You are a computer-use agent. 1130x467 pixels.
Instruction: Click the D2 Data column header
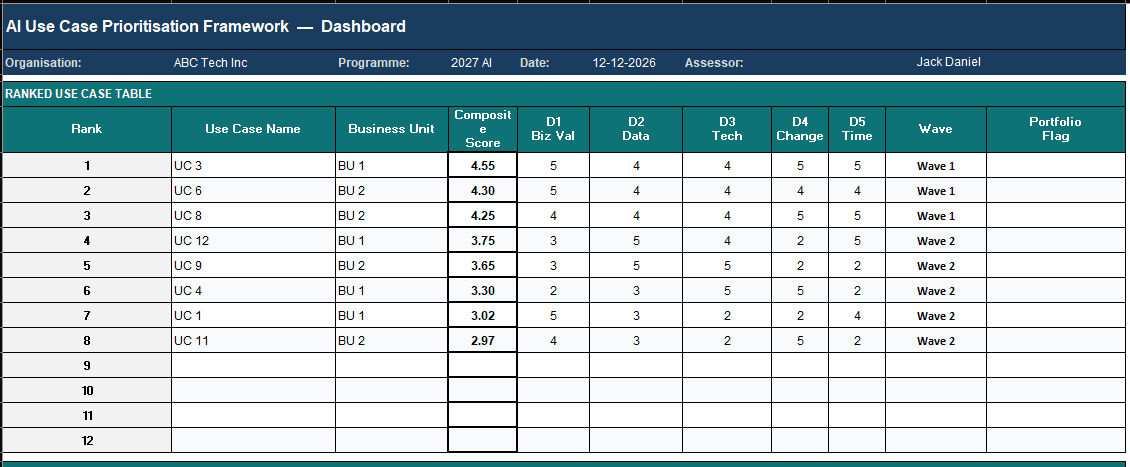click(x=636, y=129)
